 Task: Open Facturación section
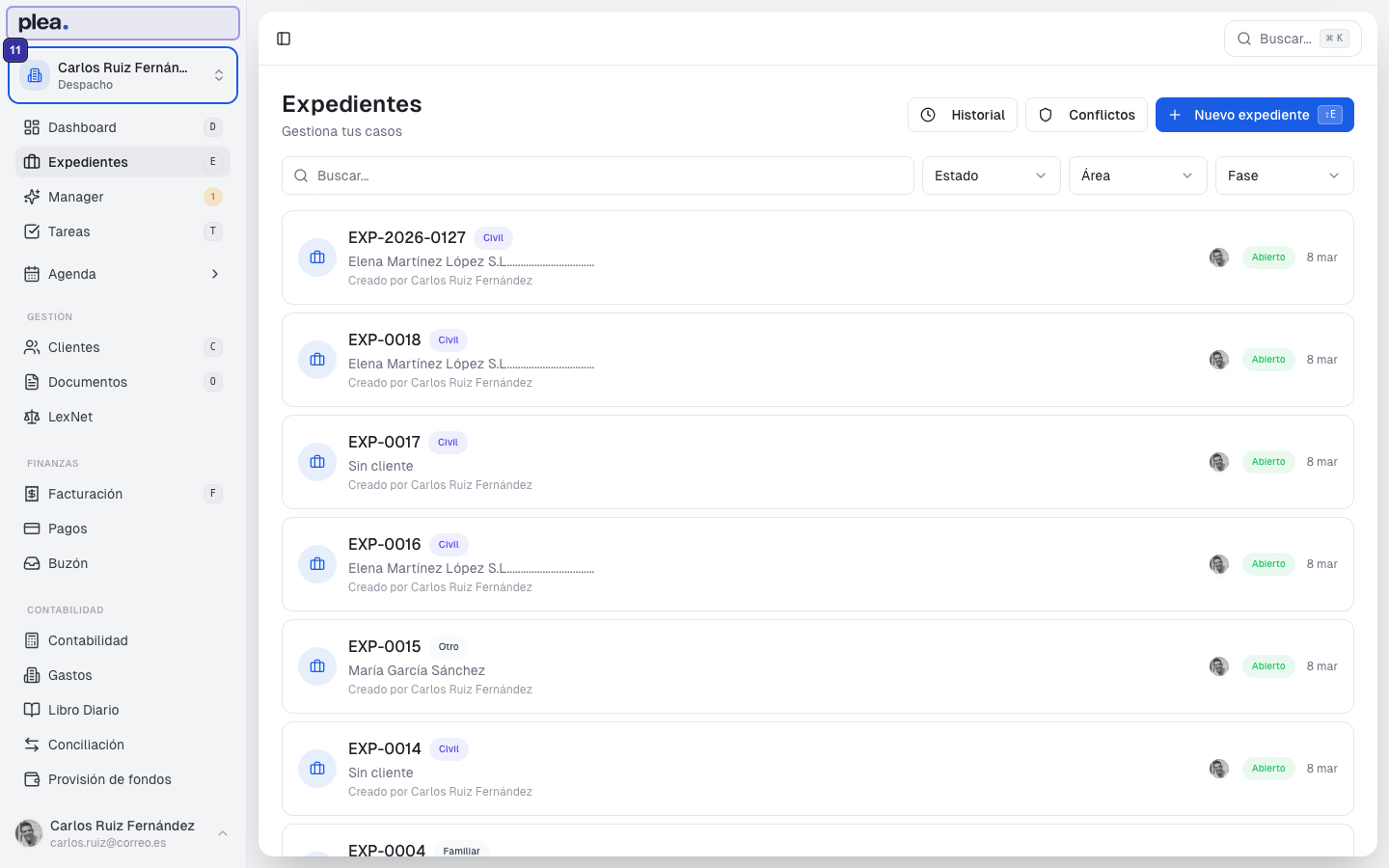[123, 494]
